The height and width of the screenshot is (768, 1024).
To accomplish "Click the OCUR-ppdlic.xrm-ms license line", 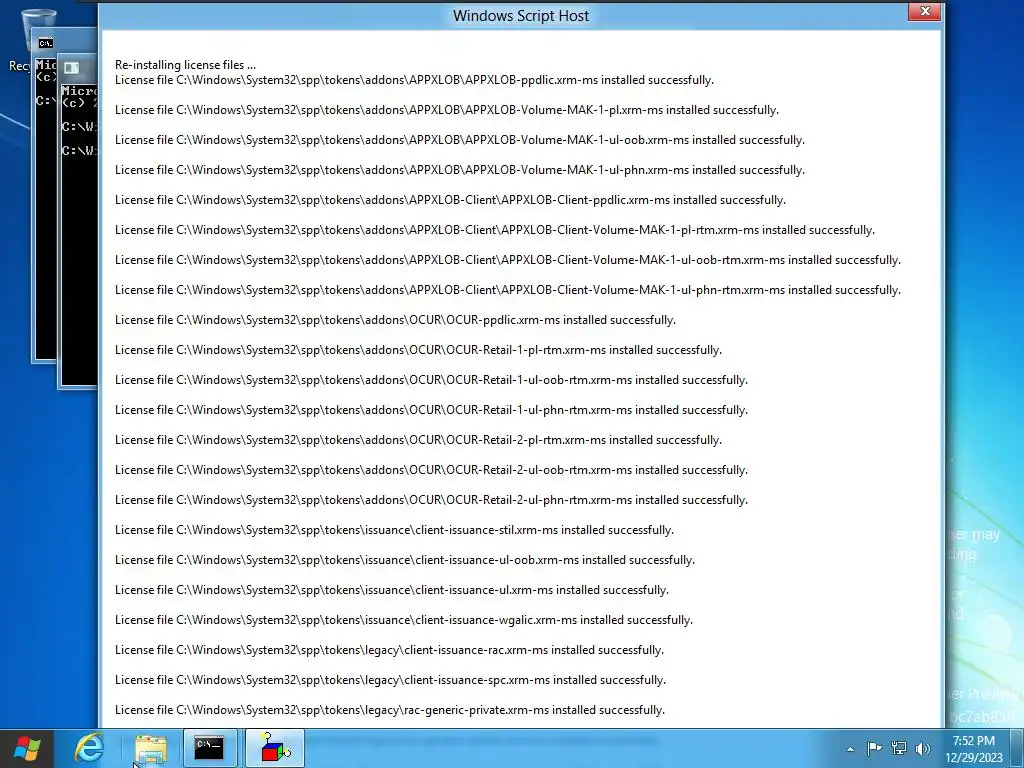I will point(395,320).
